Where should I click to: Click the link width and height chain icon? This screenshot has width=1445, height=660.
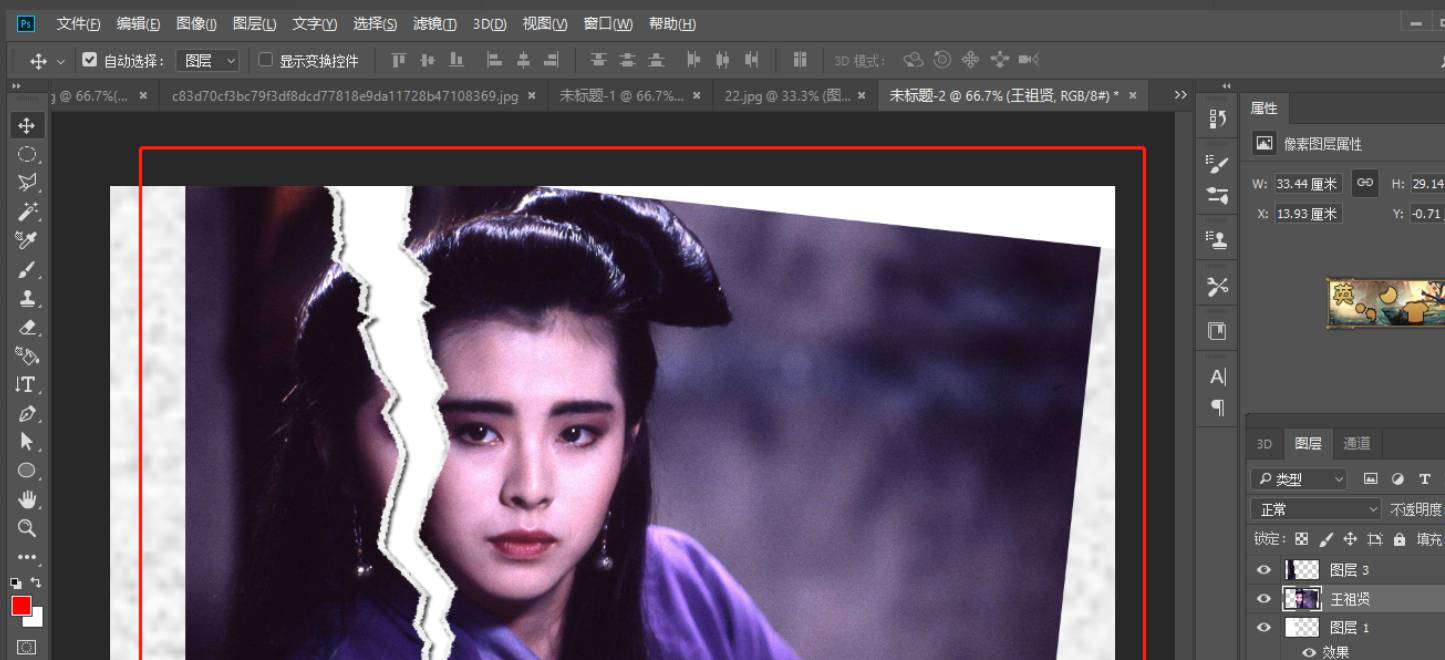pos(1365,183)
